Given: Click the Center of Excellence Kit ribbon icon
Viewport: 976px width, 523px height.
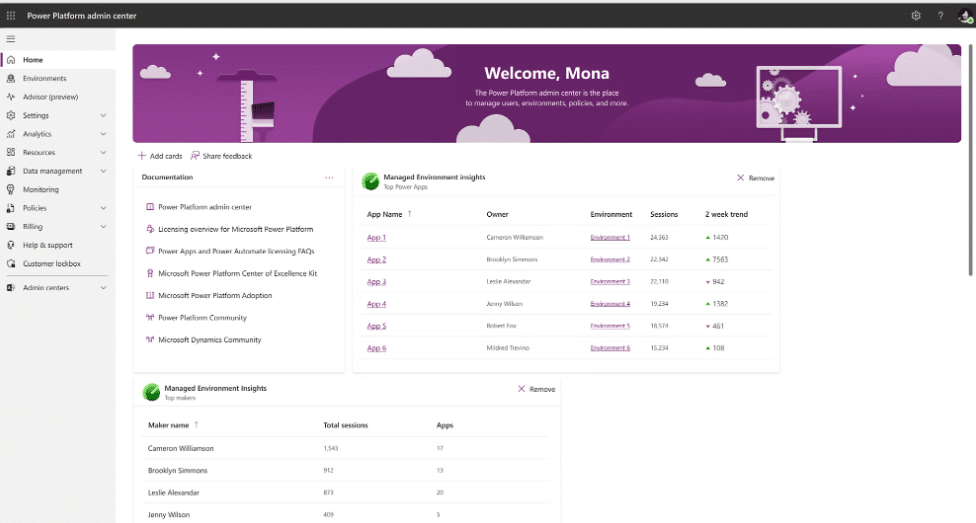Looking at the screenshot, I should [150, 273].
